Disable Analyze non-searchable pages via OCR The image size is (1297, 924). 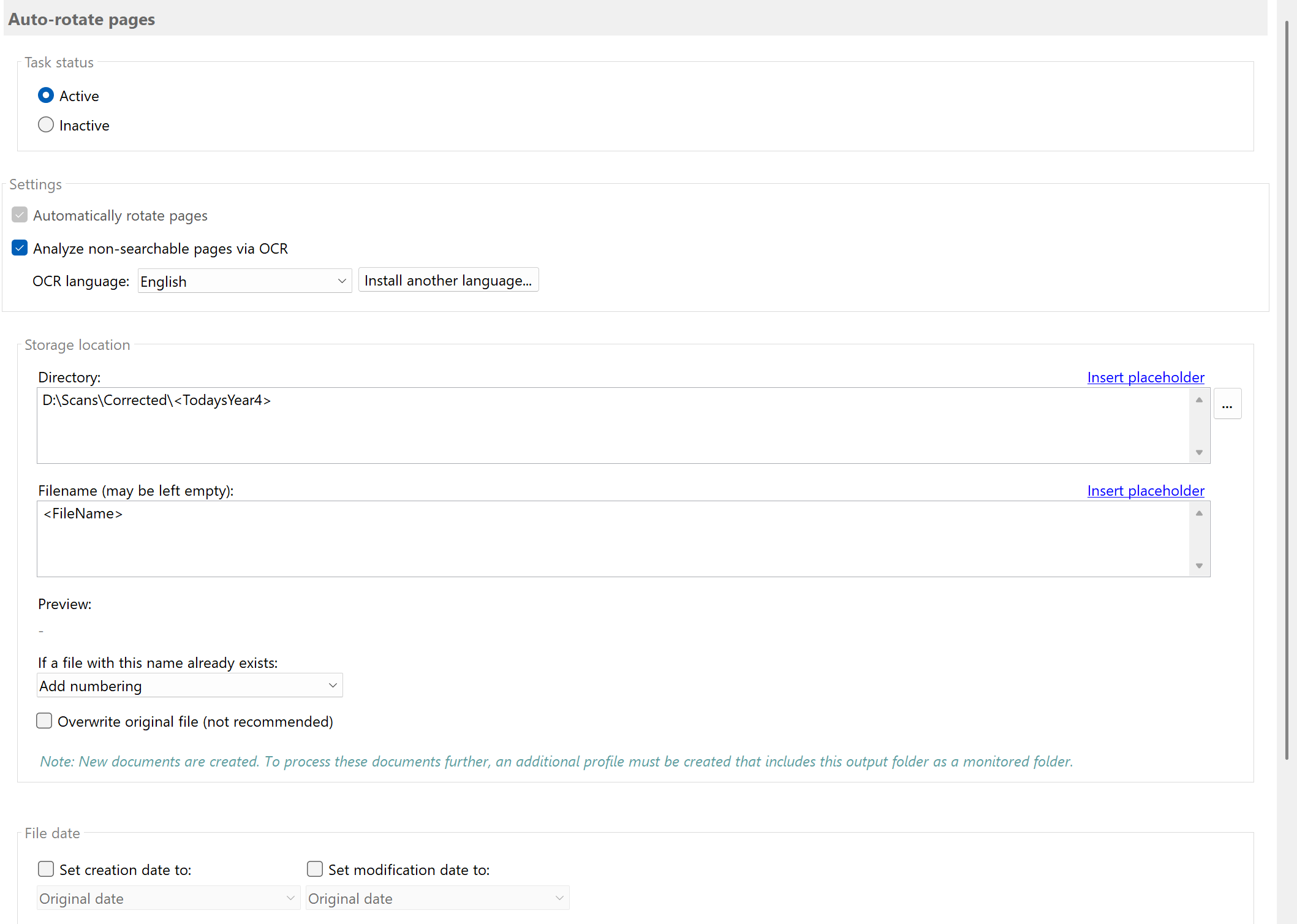19,248
